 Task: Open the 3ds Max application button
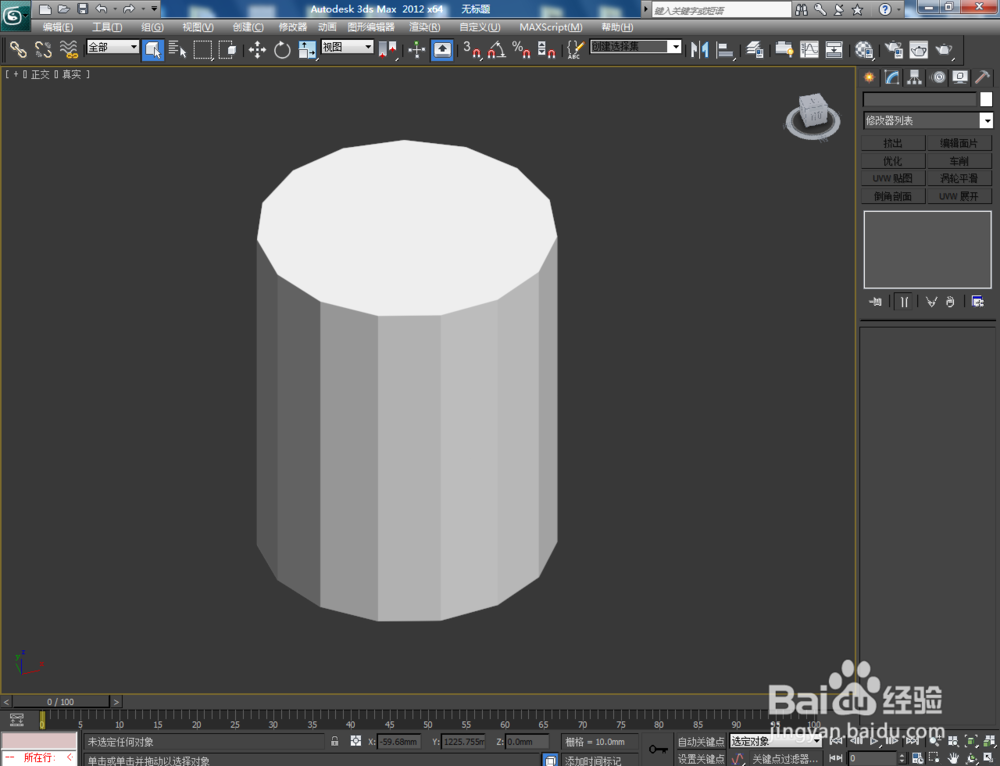click(x=14, y=16)
